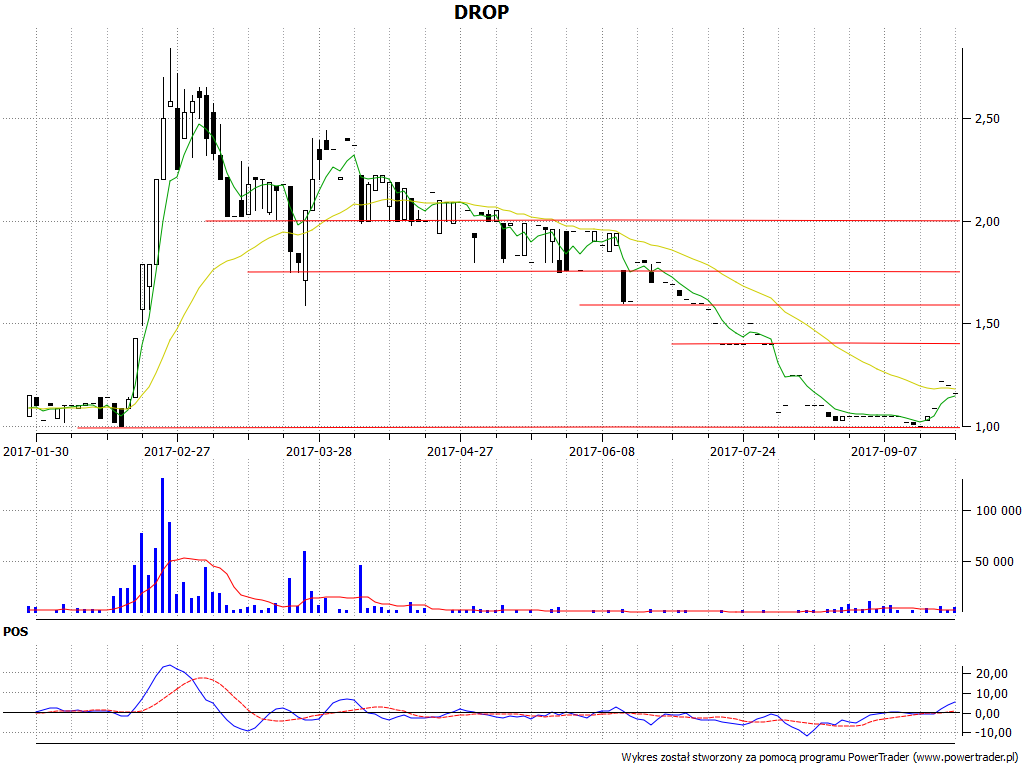Select the 2017-06-08 date label

(601, 451)
